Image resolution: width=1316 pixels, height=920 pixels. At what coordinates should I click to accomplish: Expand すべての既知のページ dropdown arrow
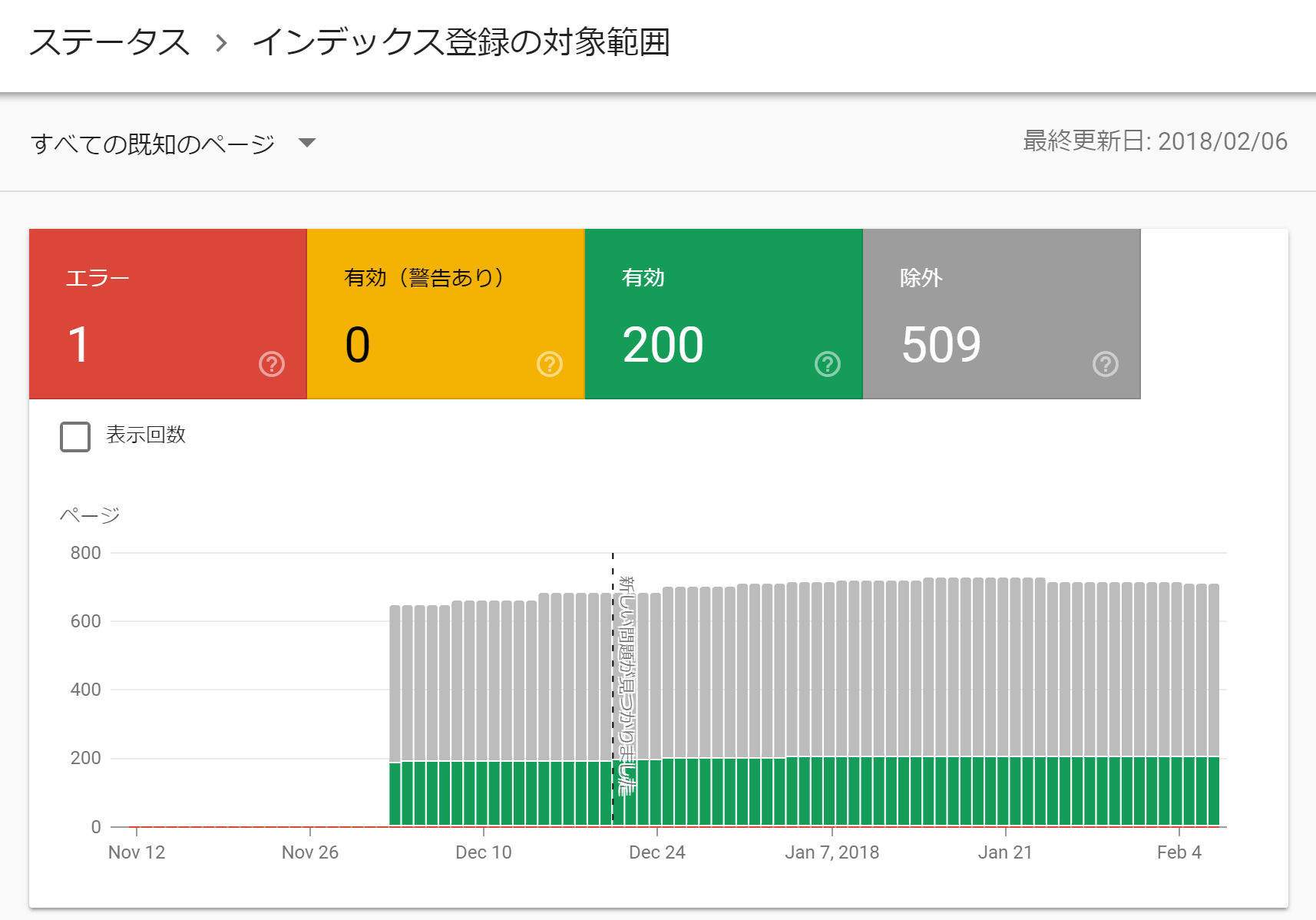pos(307,143)
